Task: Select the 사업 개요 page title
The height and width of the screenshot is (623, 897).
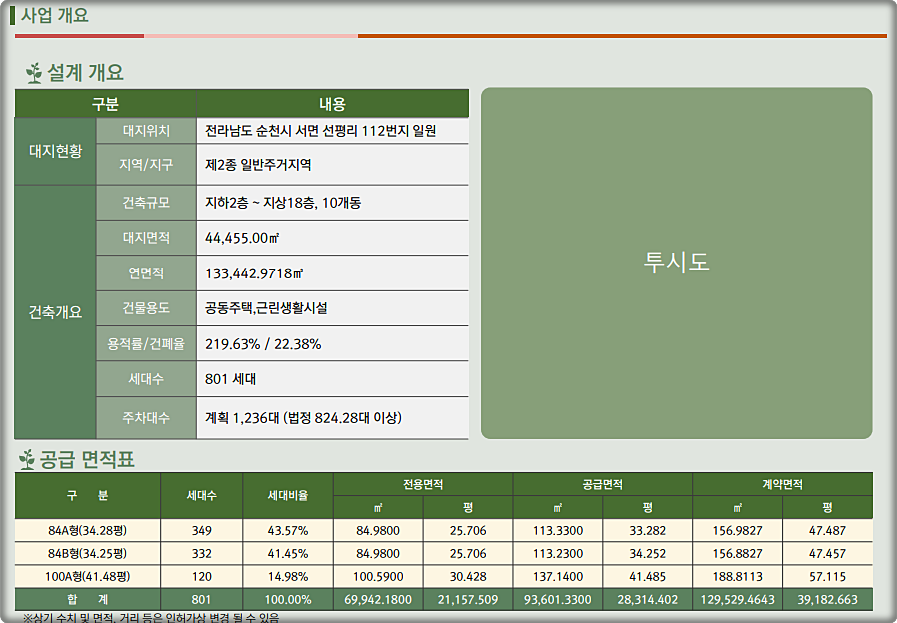Action: click(55, 15)
